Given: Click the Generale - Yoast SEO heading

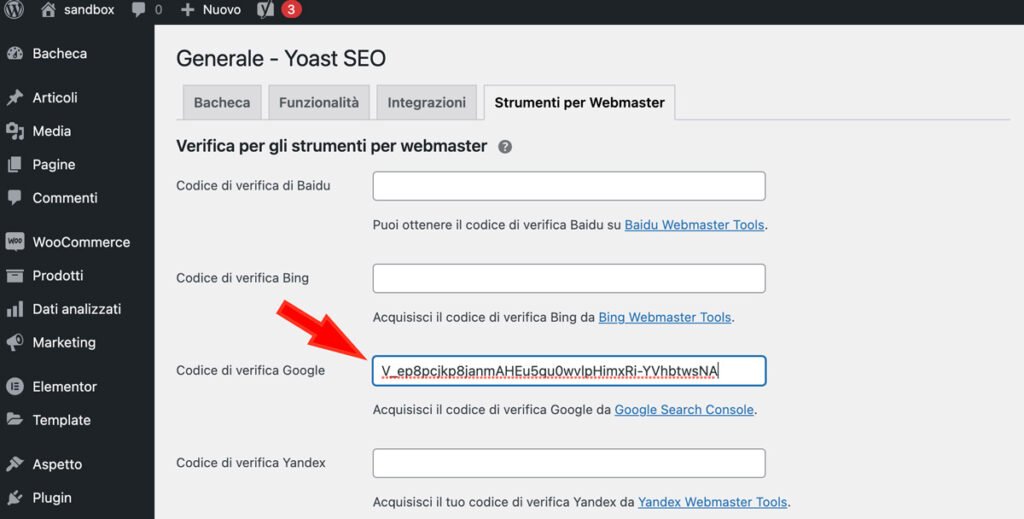Looking at the screenshot, I should point(281,58).
